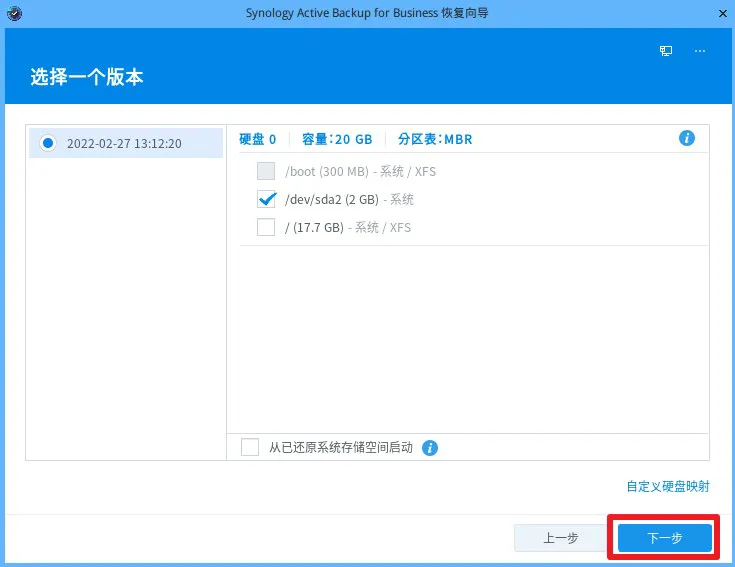The image size is (735, 567).
Task: Click the 上一步 back button
Action: click(560, 538)
